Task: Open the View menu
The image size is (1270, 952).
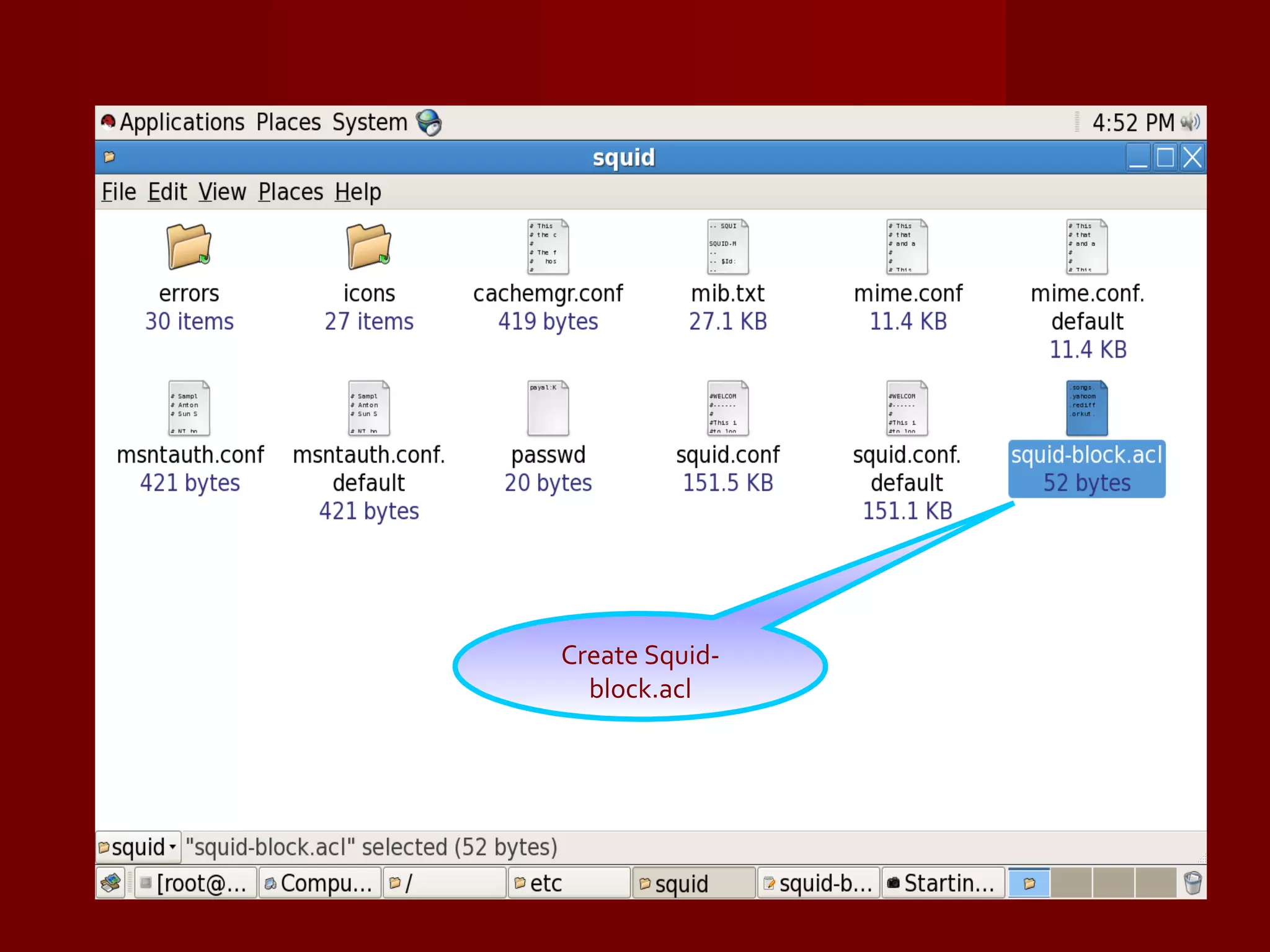Action: coord(223,192)
